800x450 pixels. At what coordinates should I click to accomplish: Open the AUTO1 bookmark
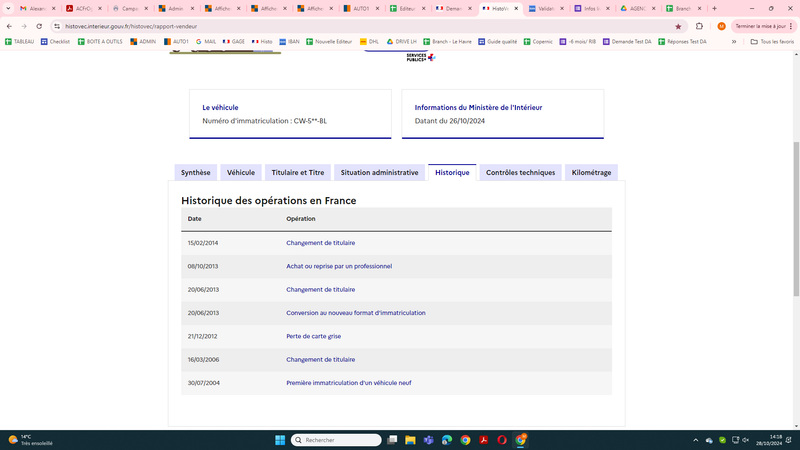(176, 42)
